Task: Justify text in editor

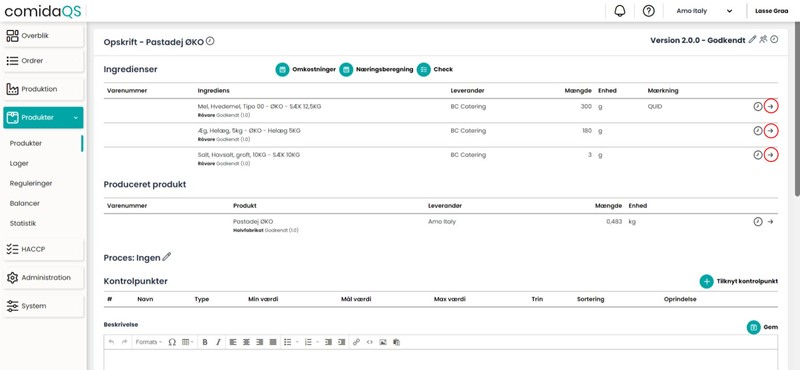Action: 273,342
